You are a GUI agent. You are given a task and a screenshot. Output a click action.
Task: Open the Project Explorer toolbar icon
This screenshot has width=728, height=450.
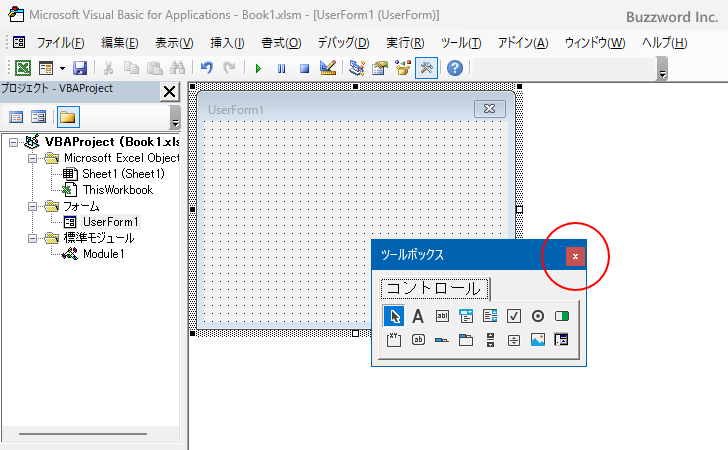click(x=357, y=68)
